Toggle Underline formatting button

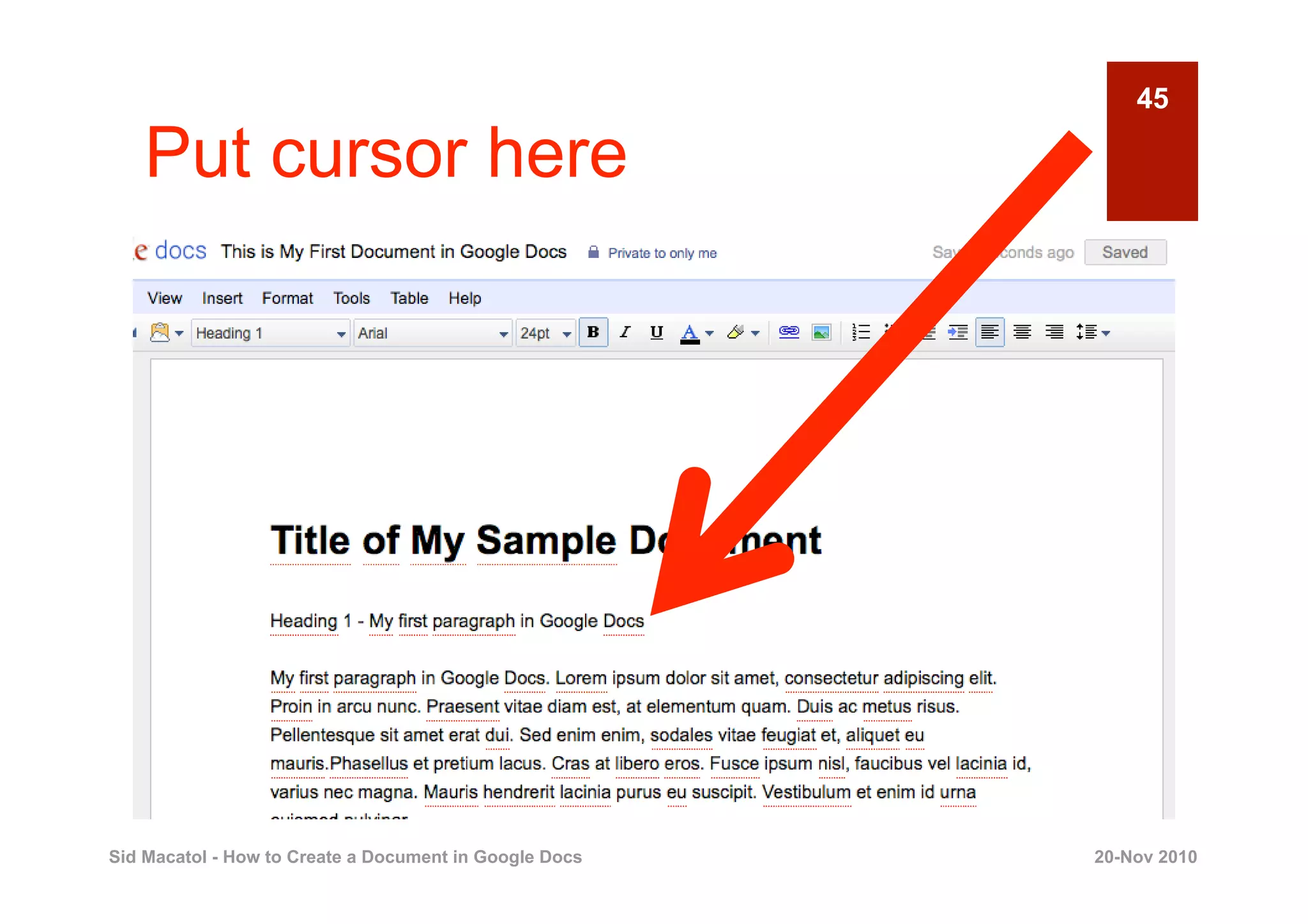[656, 332]
